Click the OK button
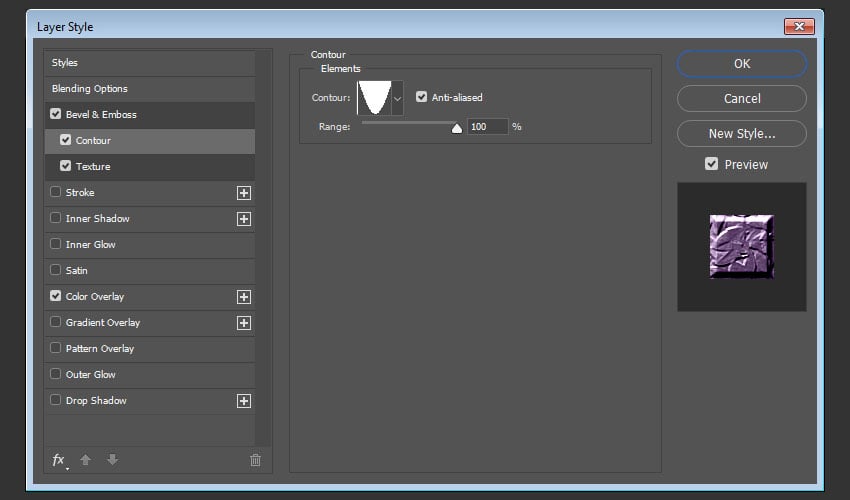 point(742,64)
